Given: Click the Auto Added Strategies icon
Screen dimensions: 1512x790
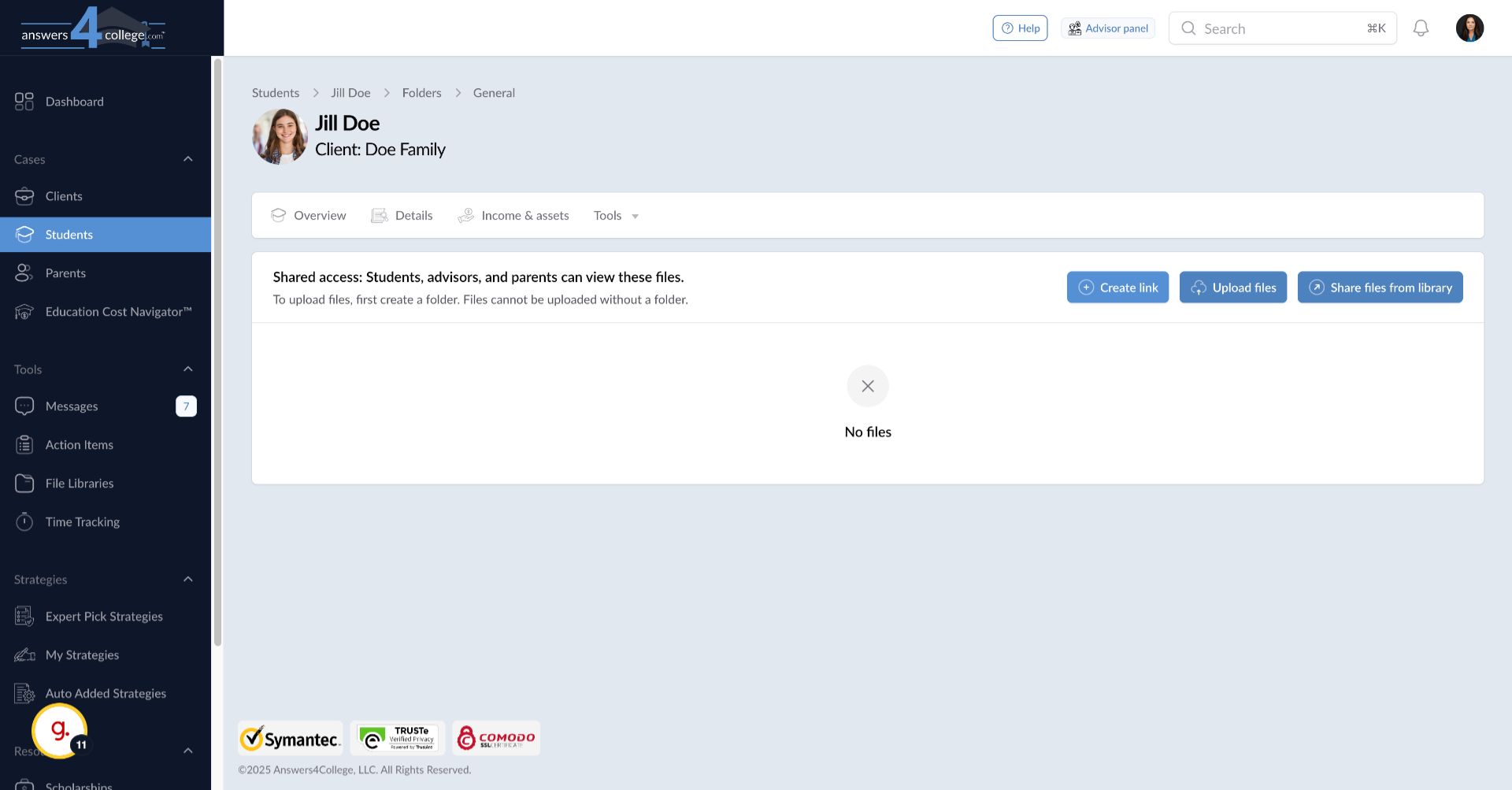Looking at the screenshot, I should [x=24, y=694].
